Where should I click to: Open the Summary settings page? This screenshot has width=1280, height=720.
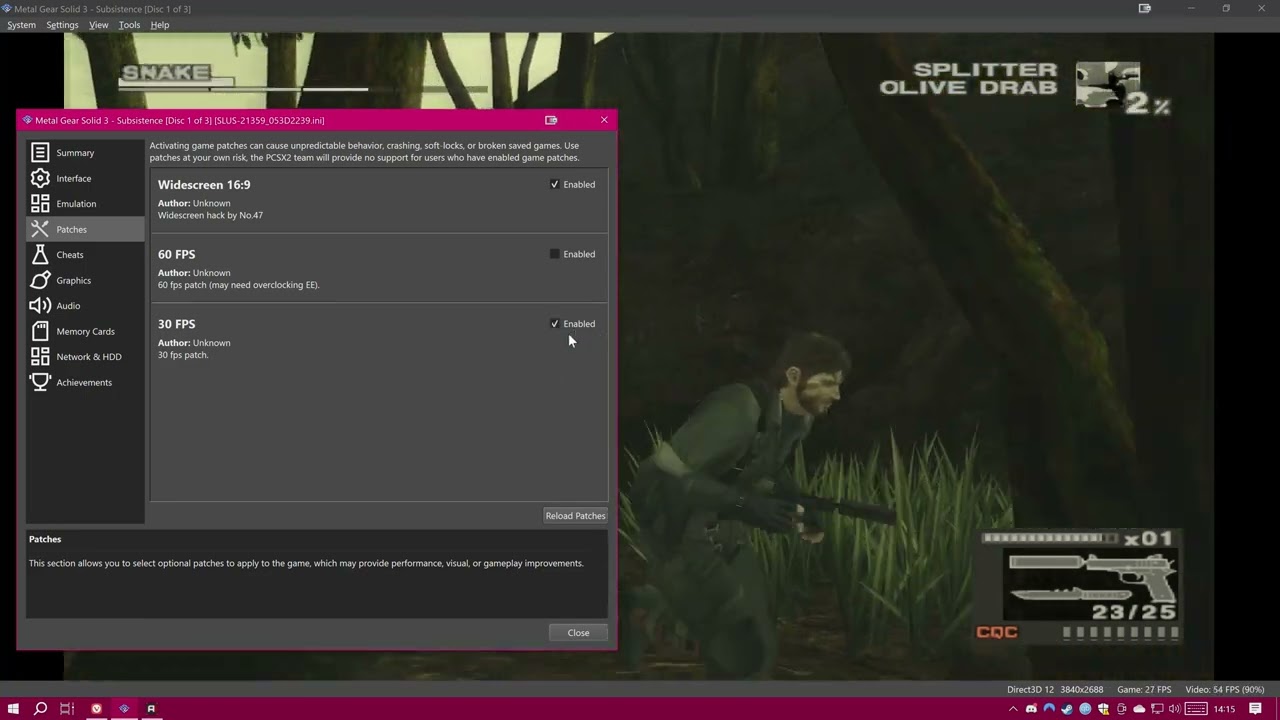pyautogui.click(x=85, y=153)
